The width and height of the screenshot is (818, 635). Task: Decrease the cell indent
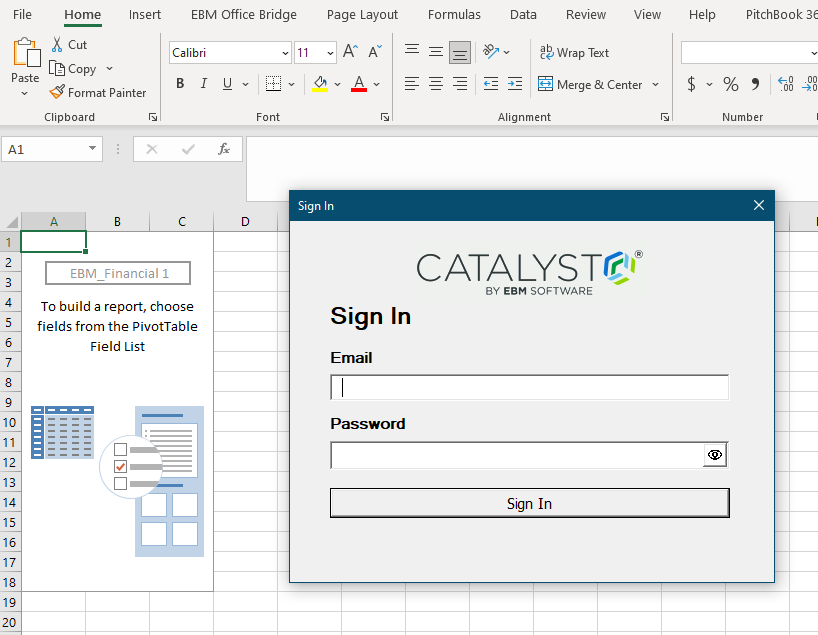(x=491, y=83)
